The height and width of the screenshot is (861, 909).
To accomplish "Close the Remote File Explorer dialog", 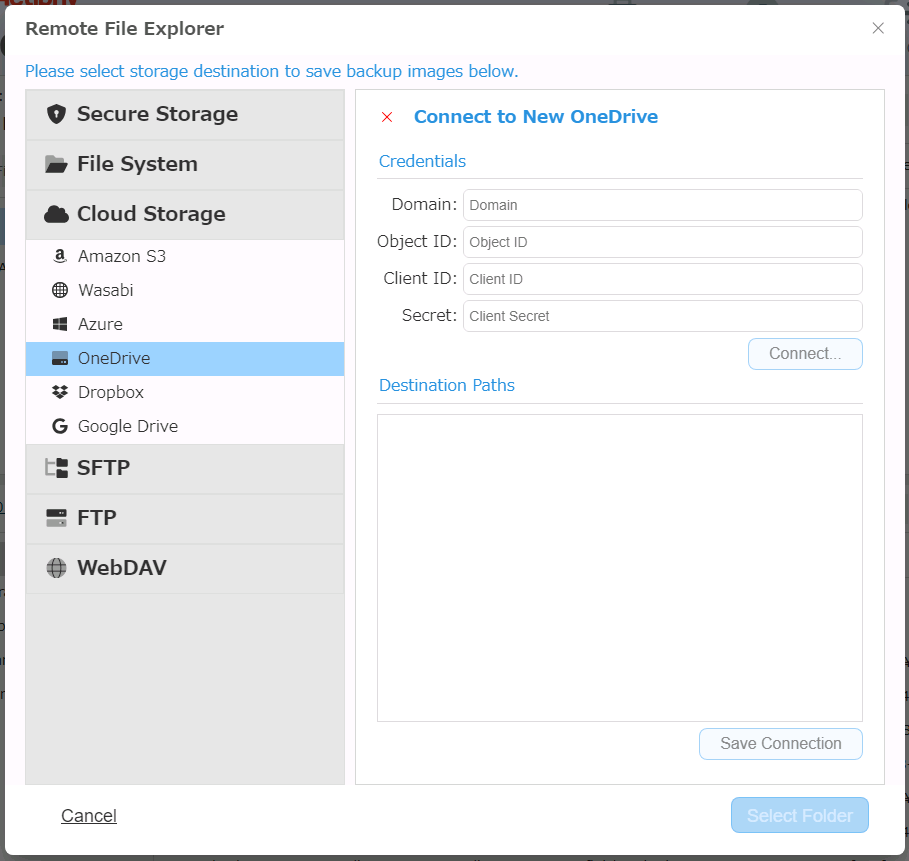I will click(x=878, y=28).
